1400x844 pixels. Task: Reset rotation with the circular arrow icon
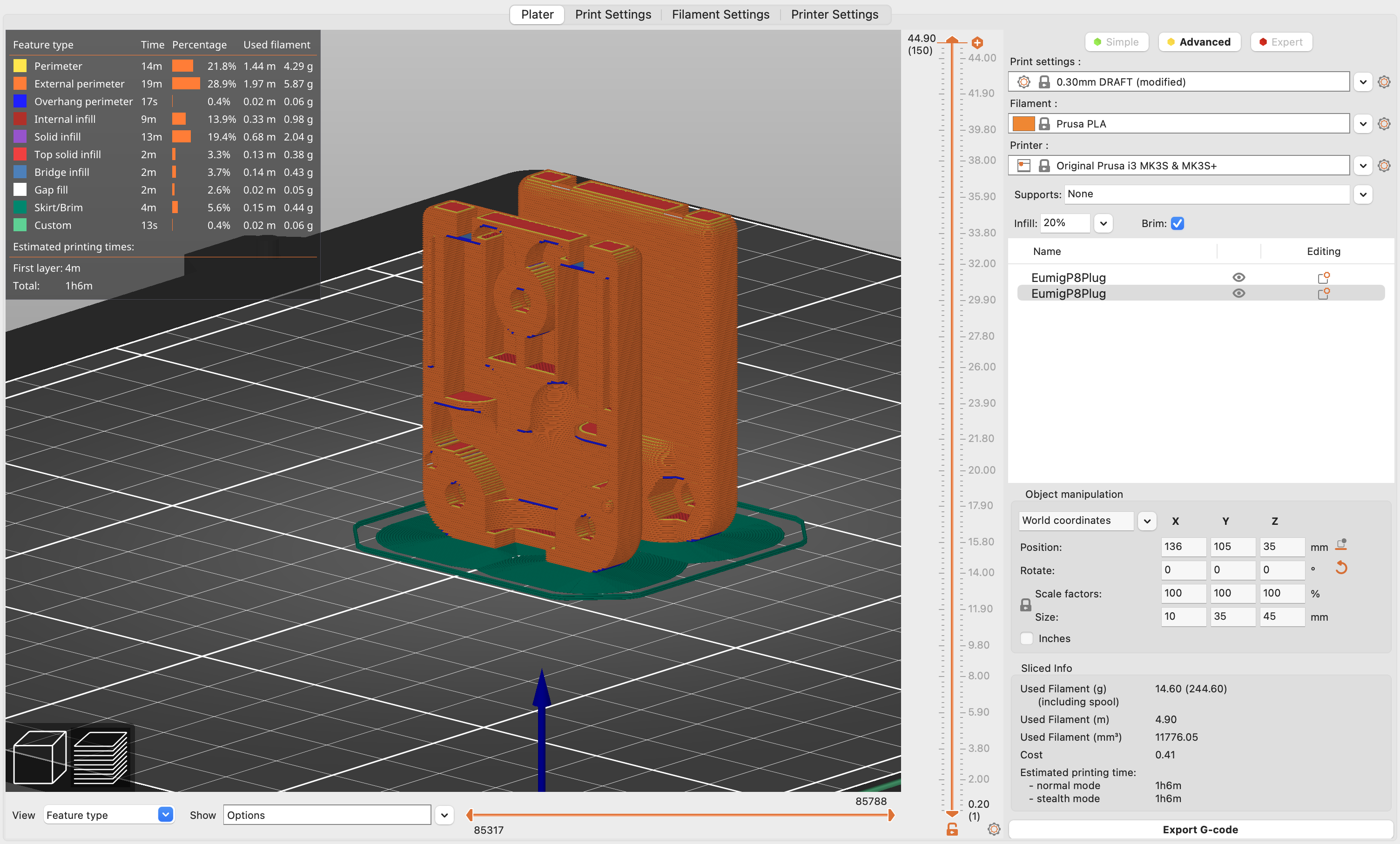[x=1341, y=568]
